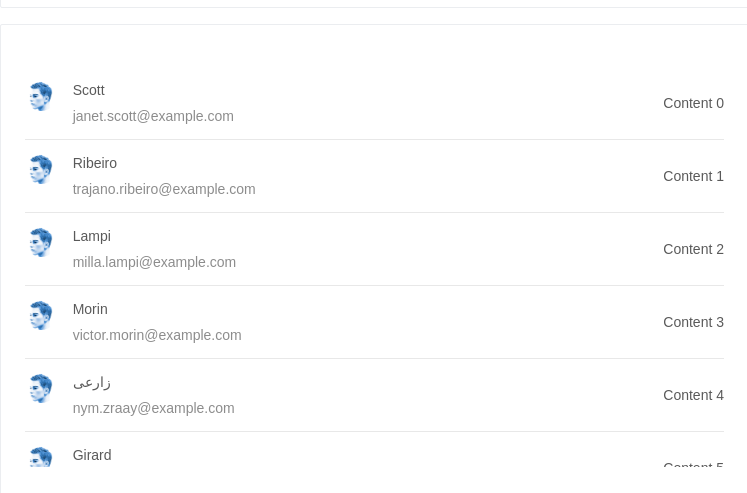Viewport: 747px width, 493px height.
Task: Click the Content 0 label
Action: click(693, 103)
